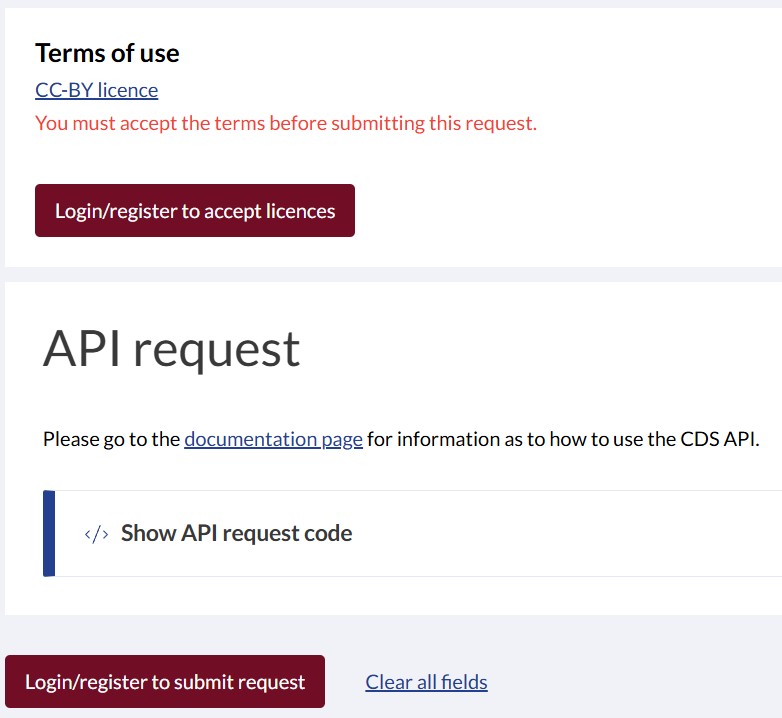The image size is (782, 718).
Task: Click the Terms of use heading
Action: (x=107, y=53)
